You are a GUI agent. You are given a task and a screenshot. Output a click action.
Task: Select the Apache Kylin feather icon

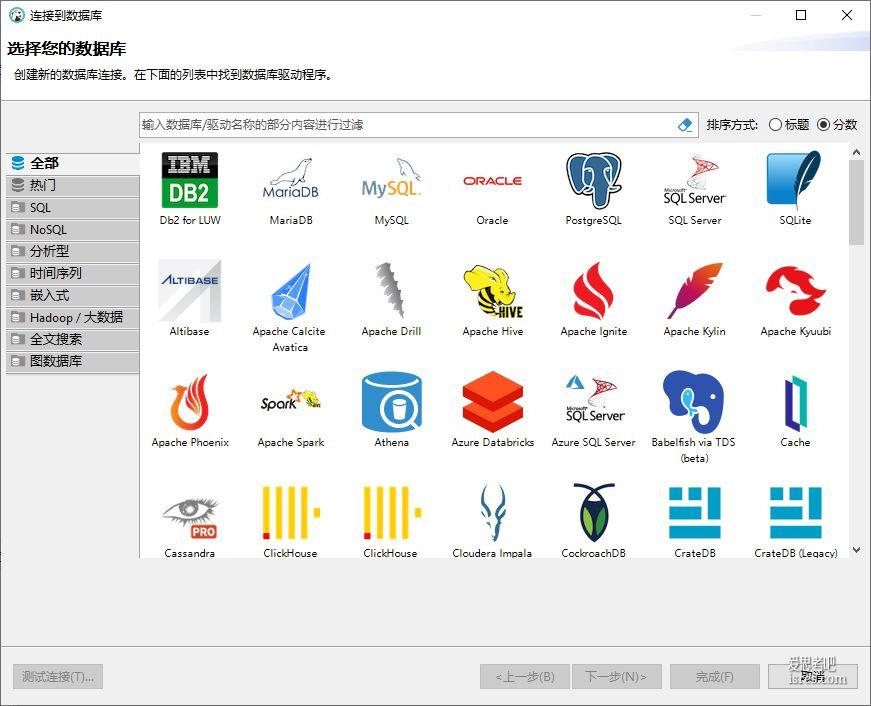pos(694,291)
